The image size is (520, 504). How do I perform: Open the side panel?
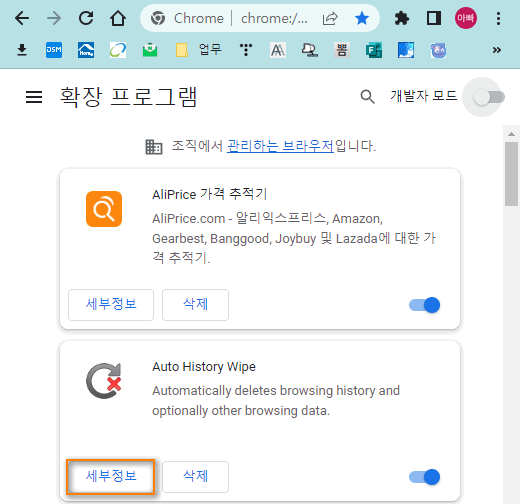[434, 18]
